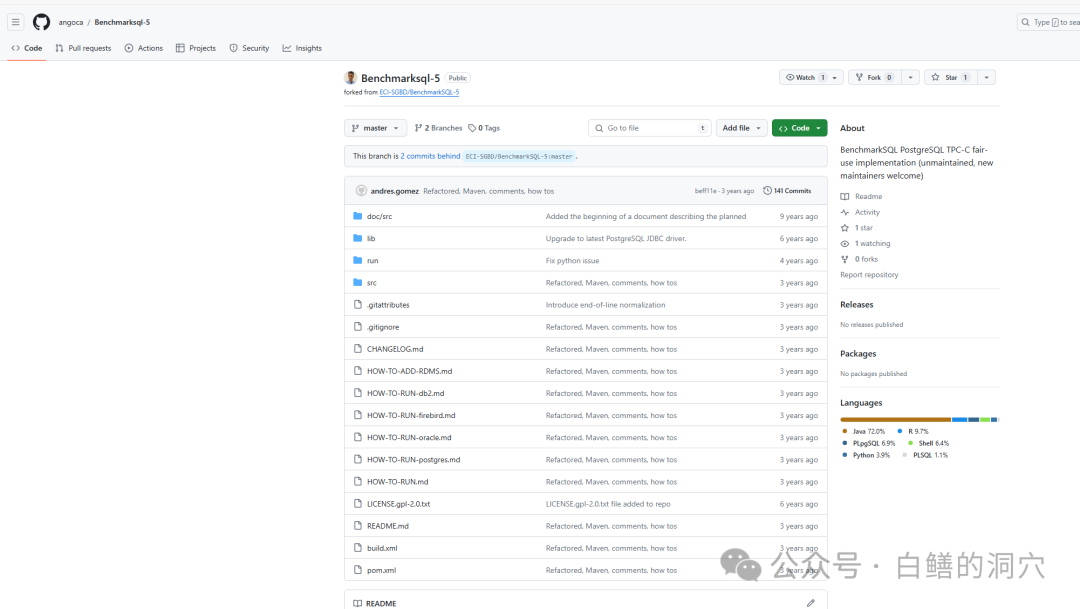Open the Releases section heading
Viewport: 1080px width, 609px height.
tap(857, 304)
